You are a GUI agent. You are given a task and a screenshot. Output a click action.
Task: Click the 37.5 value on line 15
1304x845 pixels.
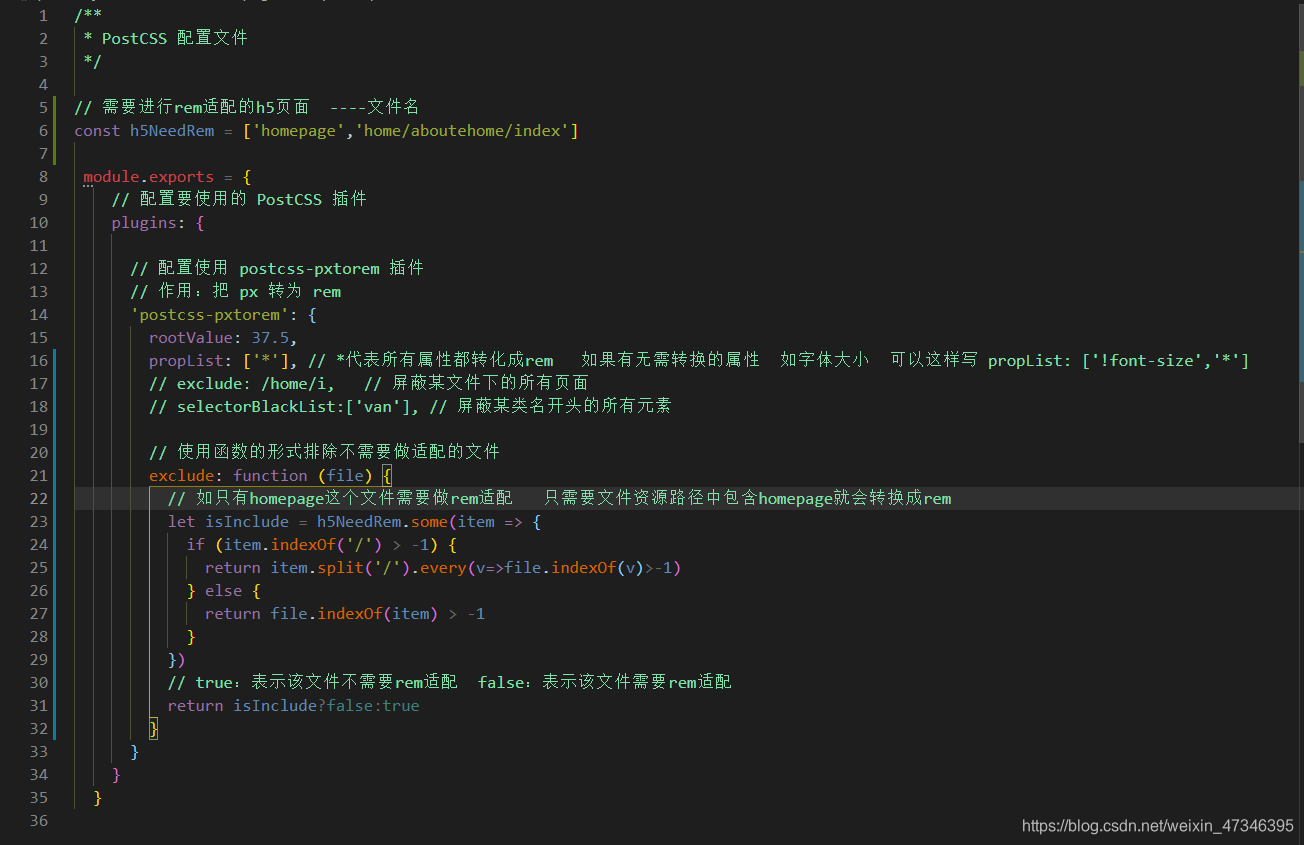(270, 337)
